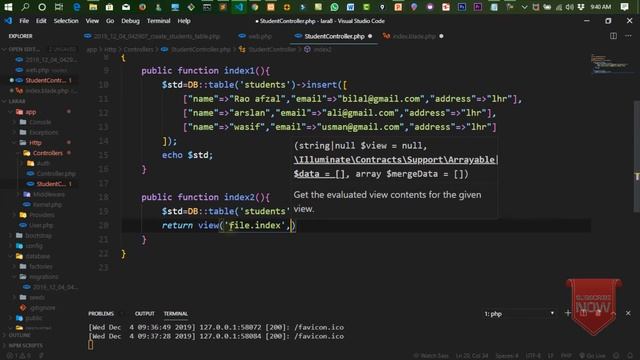Click the Go Live status bar button
640x360 pixels.
[593, 356]
